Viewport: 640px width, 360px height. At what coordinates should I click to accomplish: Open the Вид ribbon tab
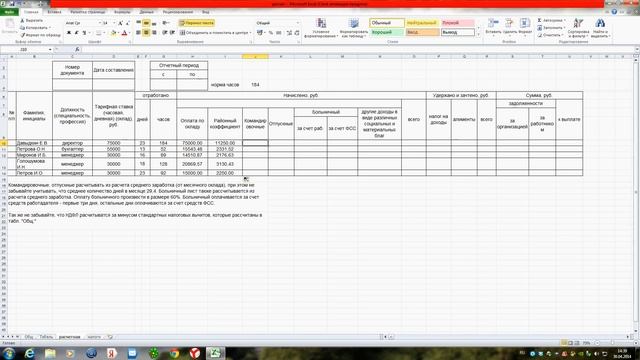(206, 12)
